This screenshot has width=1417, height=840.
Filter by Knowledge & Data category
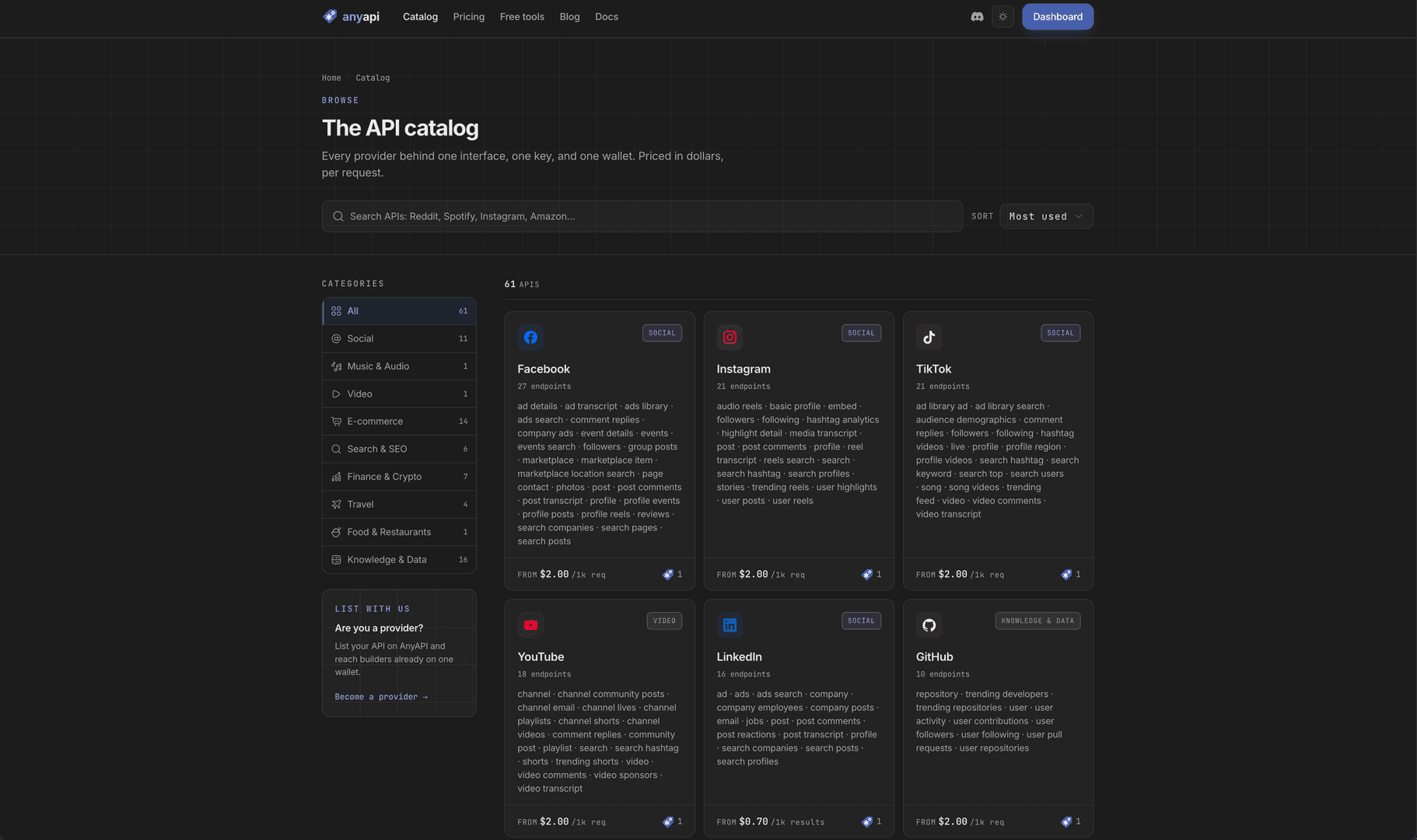pyautogui.click(x=399, y=560)
